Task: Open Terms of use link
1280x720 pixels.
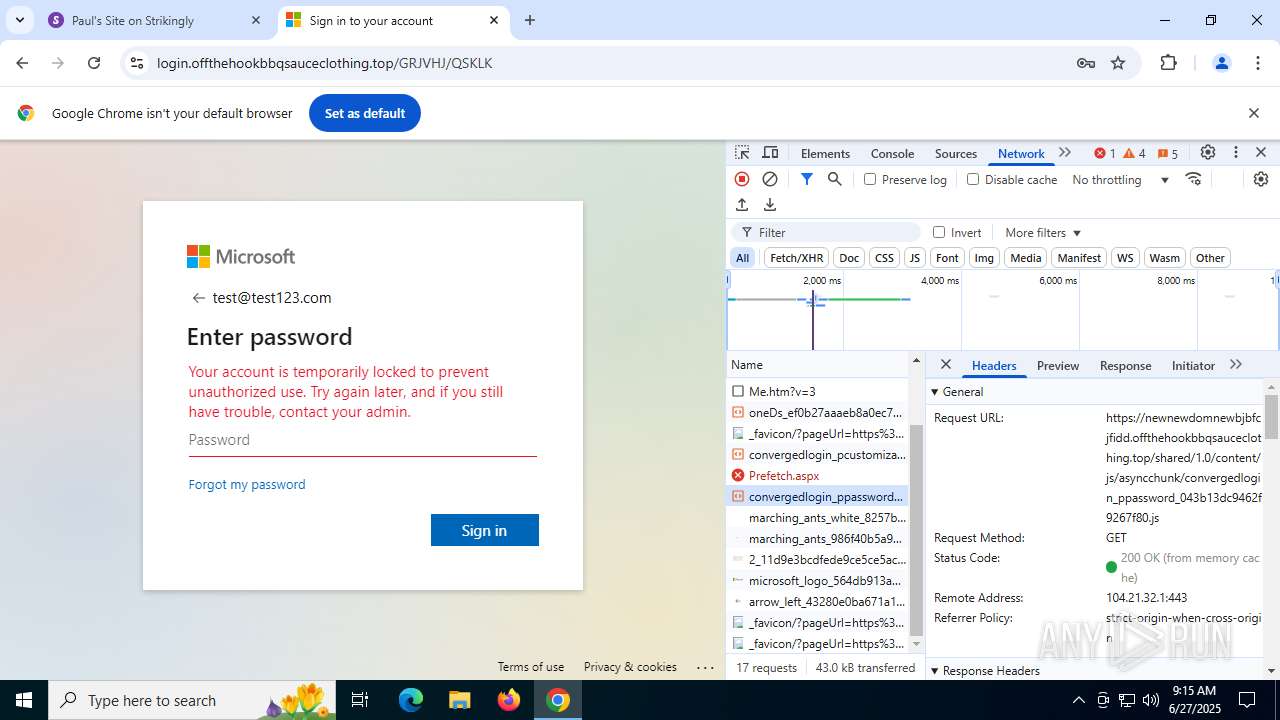Action: pyautogui.click(x=531, y=667)
